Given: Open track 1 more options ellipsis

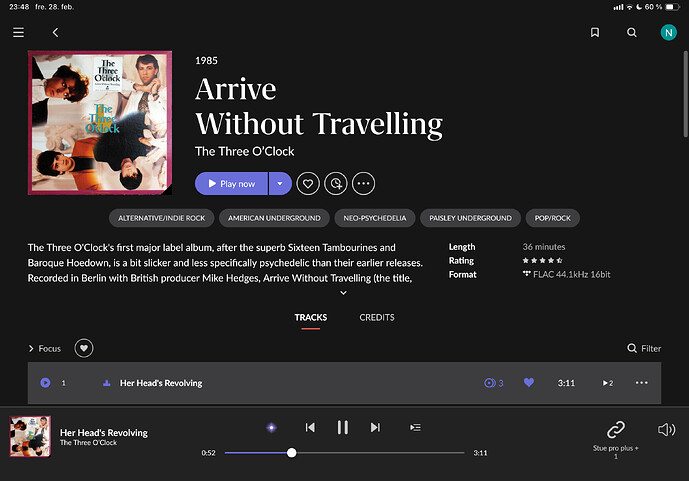Looking at the screenshot, I should pos(642,383).
